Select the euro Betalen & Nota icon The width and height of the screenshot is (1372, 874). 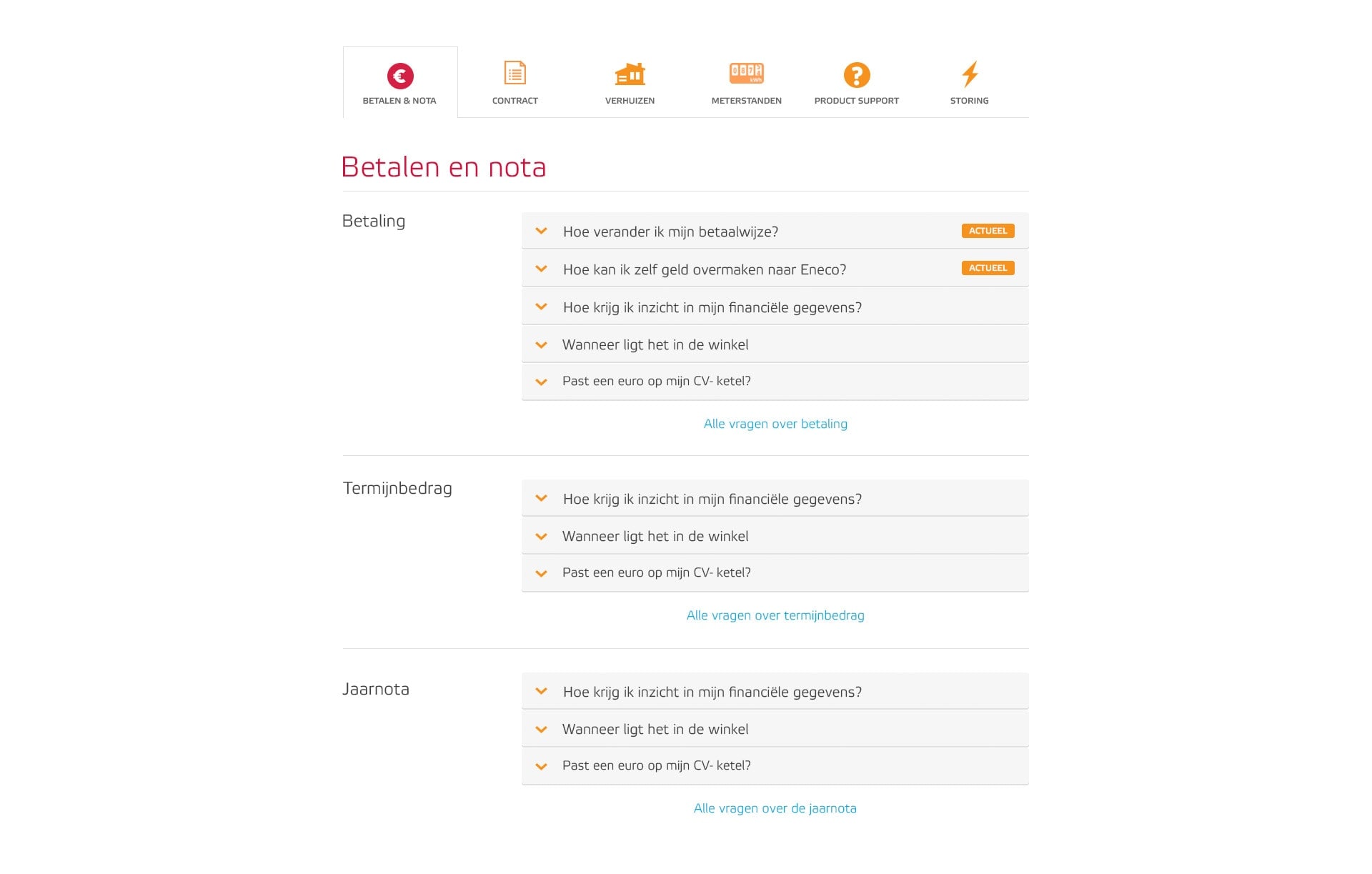[400, 73]
